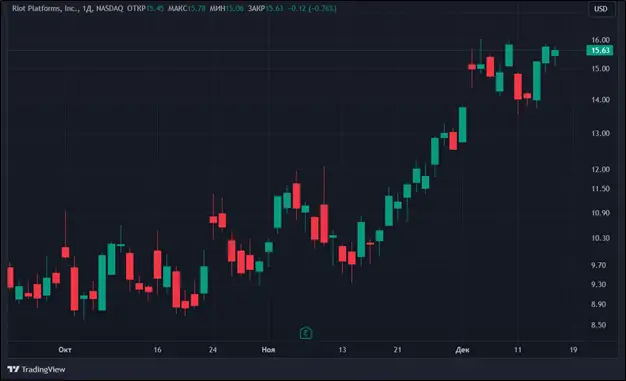Click the 11 date label on time axis

click(x=518, y=350)
